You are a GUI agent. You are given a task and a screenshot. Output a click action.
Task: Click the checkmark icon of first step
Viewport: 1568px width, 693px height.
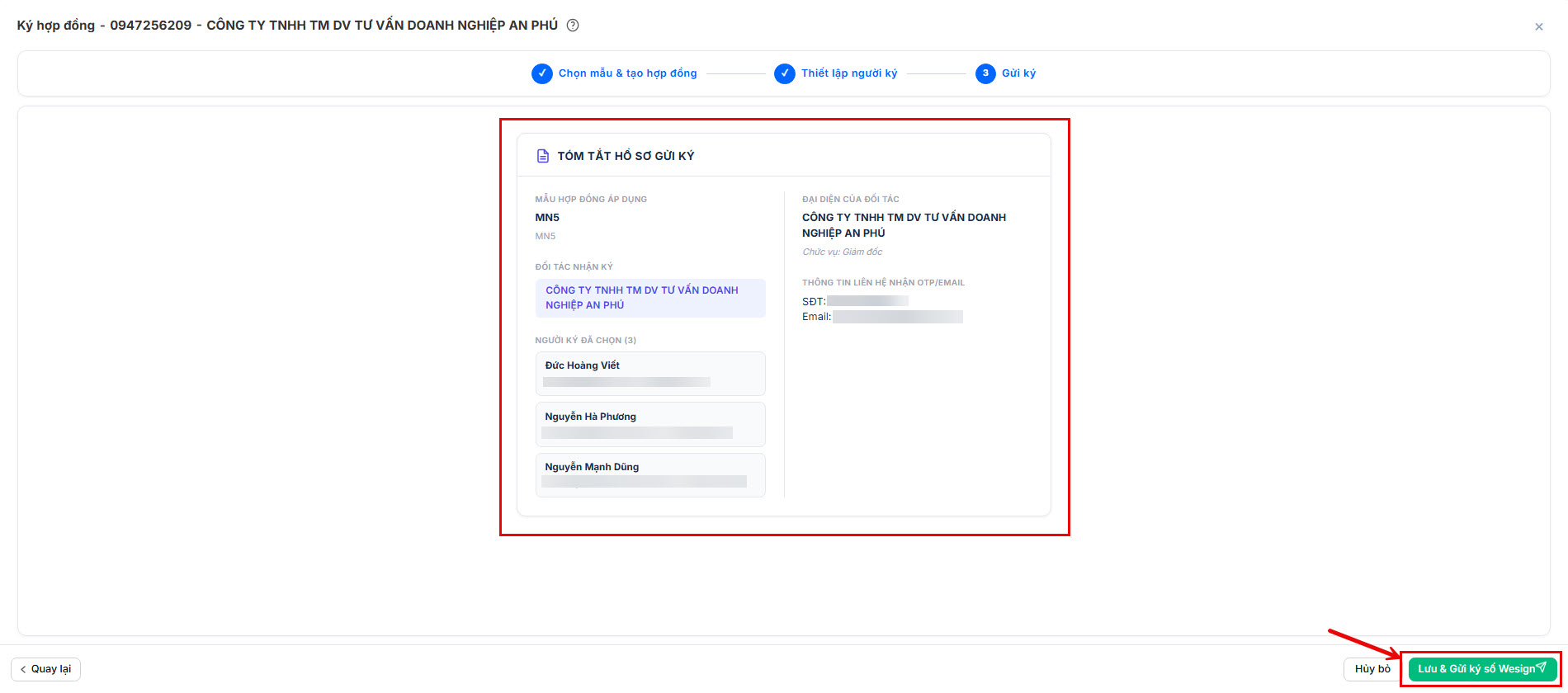tap(542, 73)
